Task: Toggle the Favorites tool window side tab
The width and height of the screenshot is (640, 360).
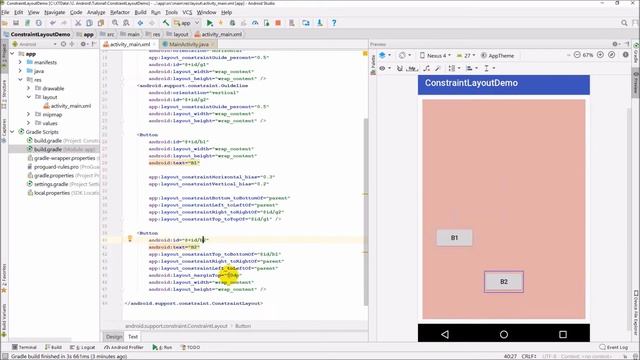Action: tap(4, 278)
